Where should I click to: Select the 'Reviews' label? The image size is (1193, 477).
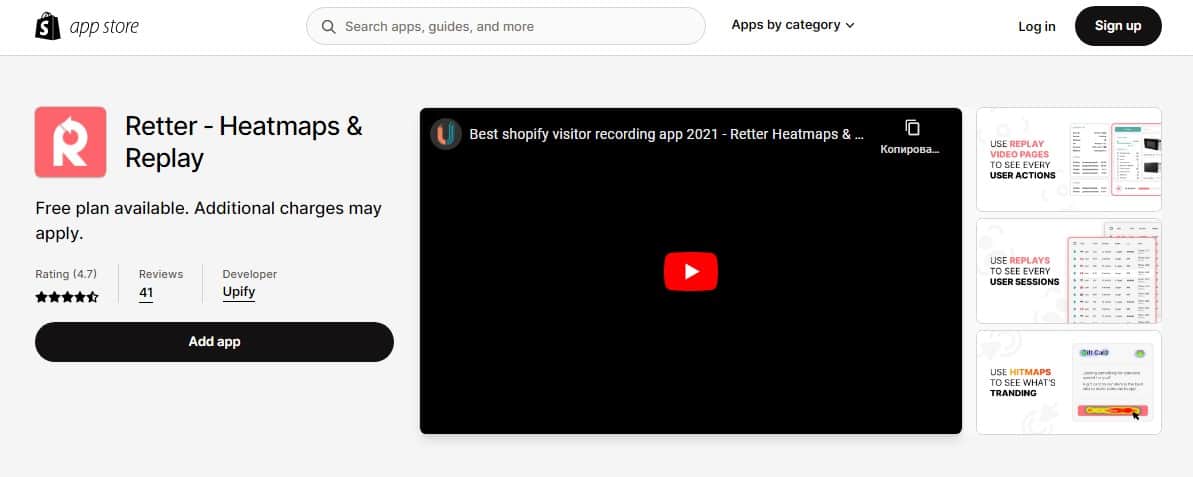click(x=161, y=274)
